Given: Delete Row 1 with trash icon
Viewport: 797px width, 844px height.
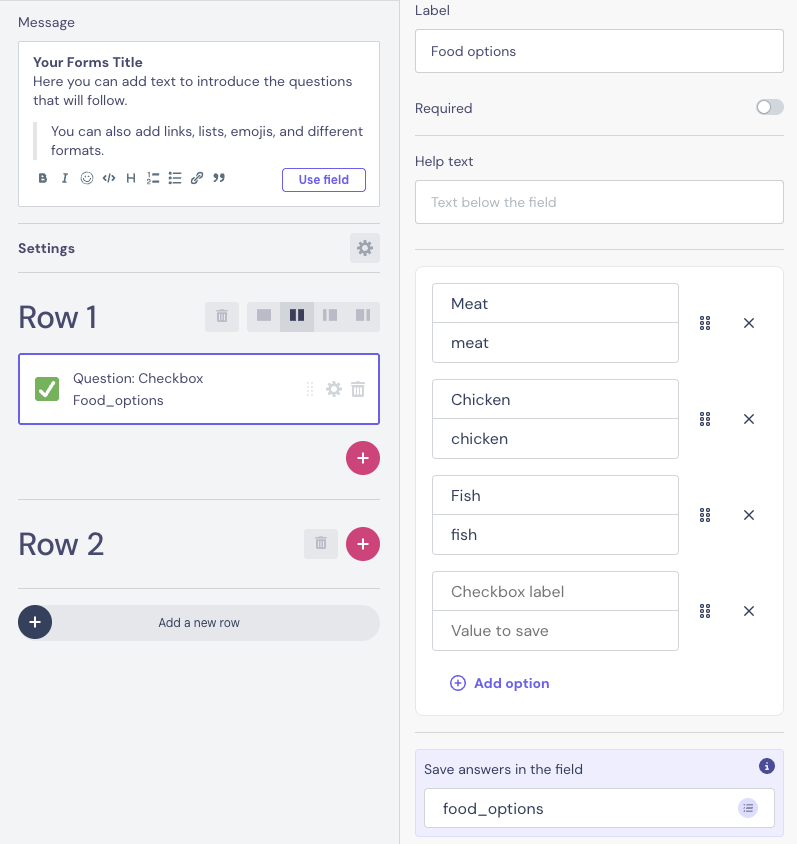Looking at the screenshot, I should (222, 317).
